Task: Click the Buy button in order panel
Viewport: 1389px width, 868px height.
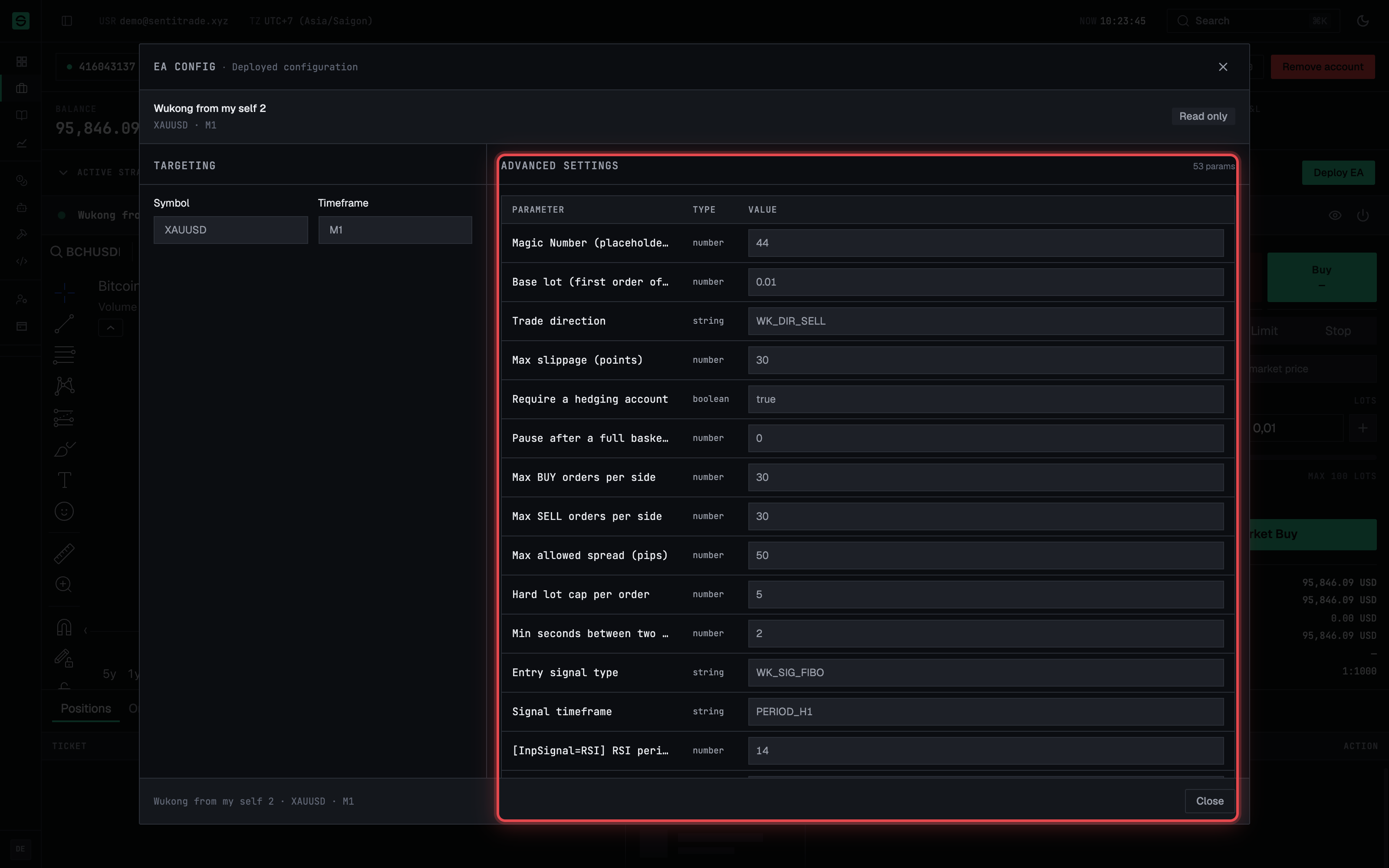Action: (1321, 277)
